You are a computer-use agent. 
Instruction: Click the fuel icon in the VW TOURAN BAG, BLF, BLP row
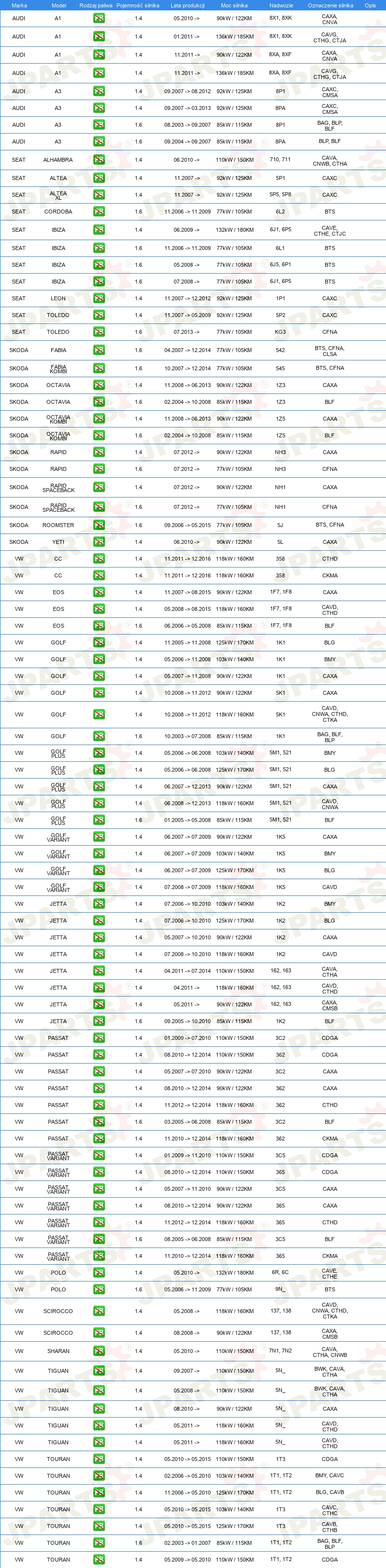99,1542
